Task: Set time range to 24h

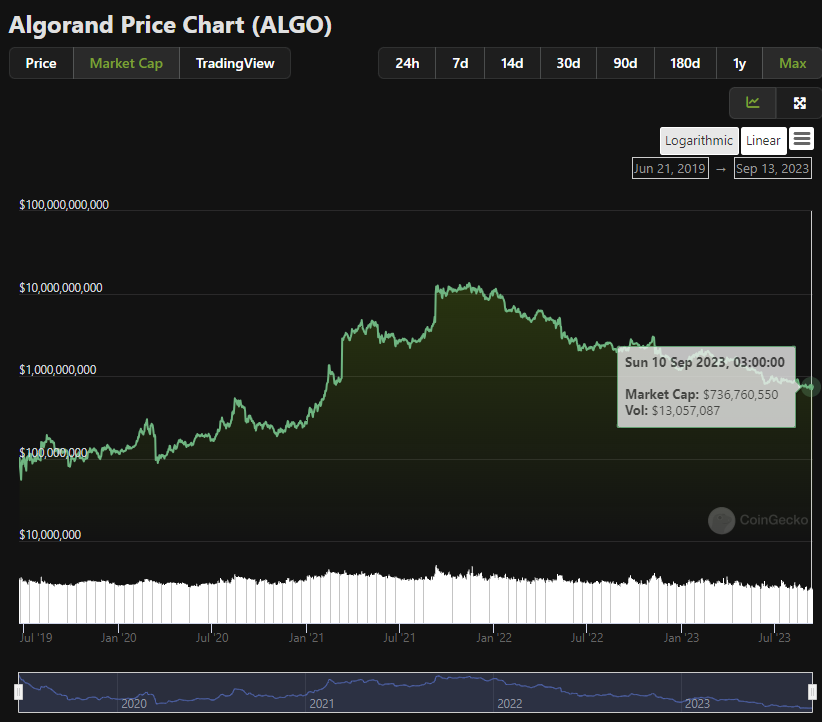Action: pos(407,63)
